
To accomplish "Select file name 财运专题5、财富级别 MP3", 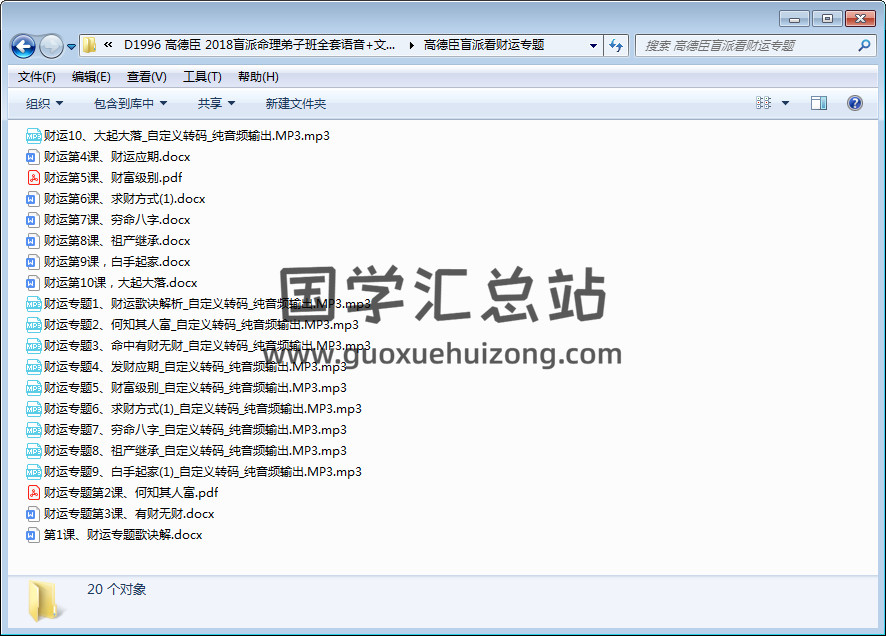I will coord(195,387).
